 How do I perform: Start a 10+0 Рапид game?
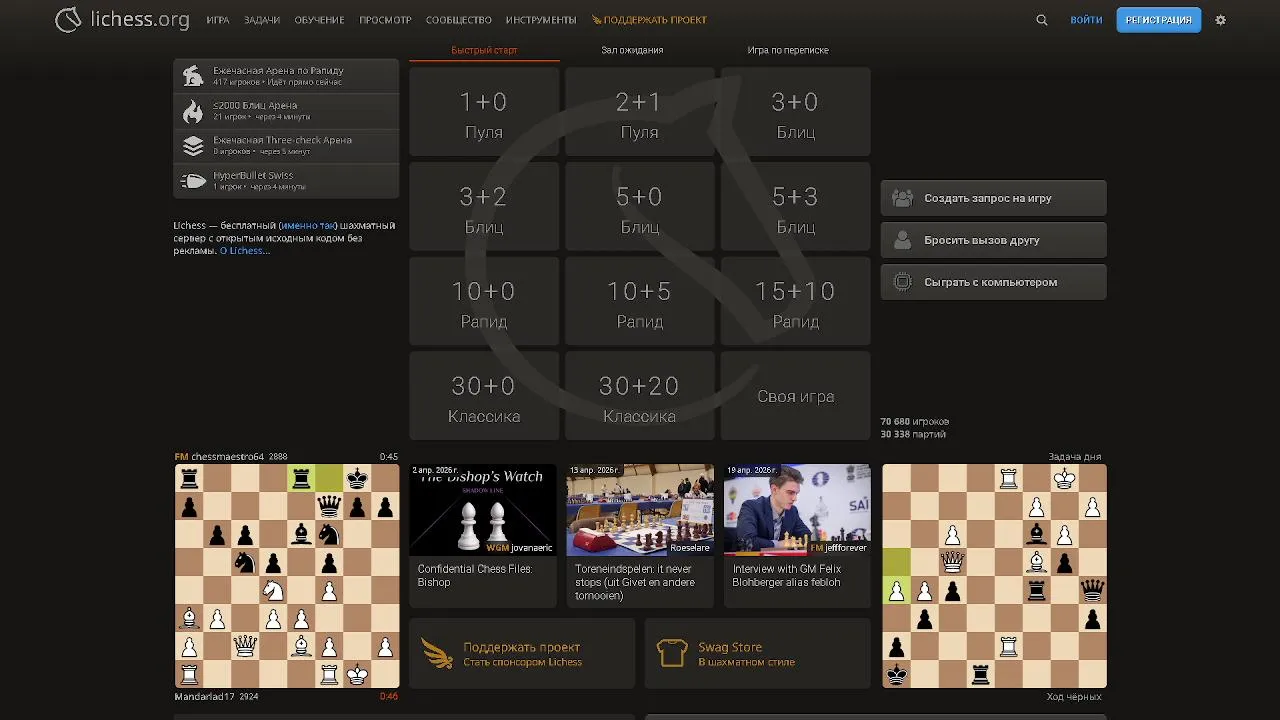pyautogui.click(x=484, y=301)
